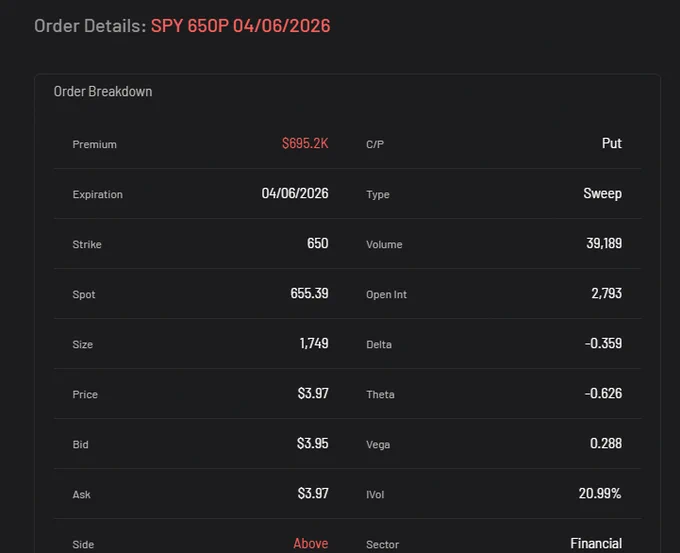The height and width of the screenshot is (553, 680).
Task: Select the Side label
Action: [83, 544]
